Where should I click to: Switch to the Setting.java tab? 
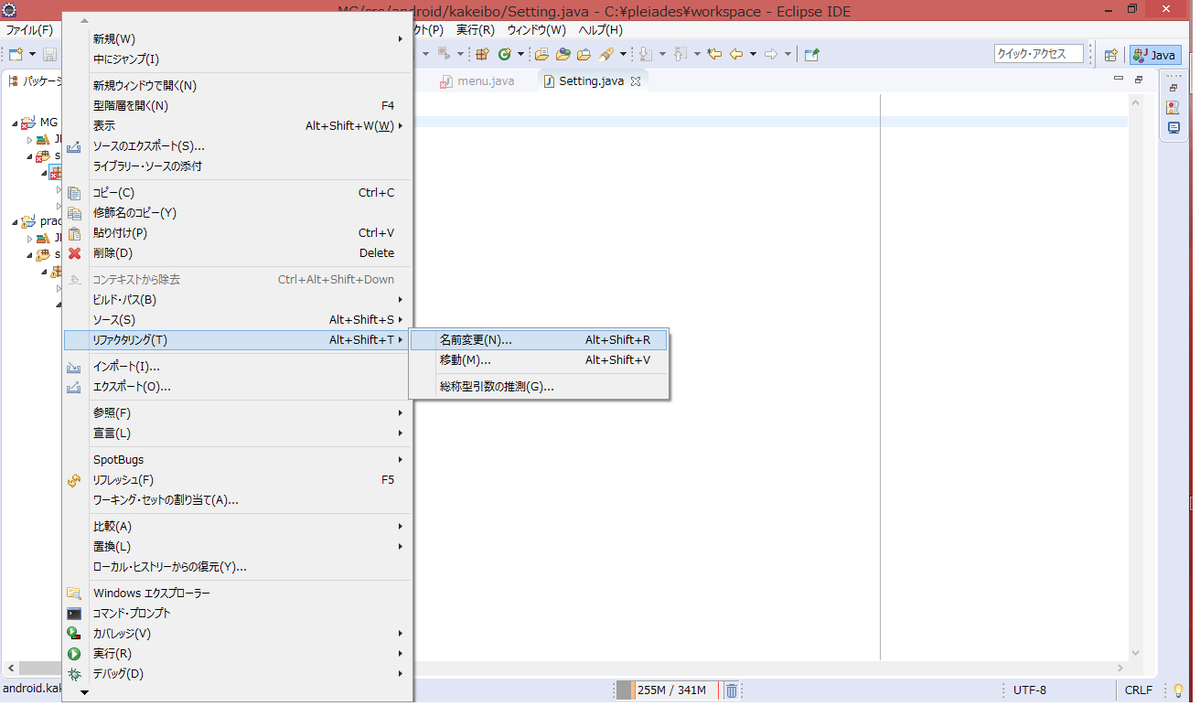pos(591,81)
